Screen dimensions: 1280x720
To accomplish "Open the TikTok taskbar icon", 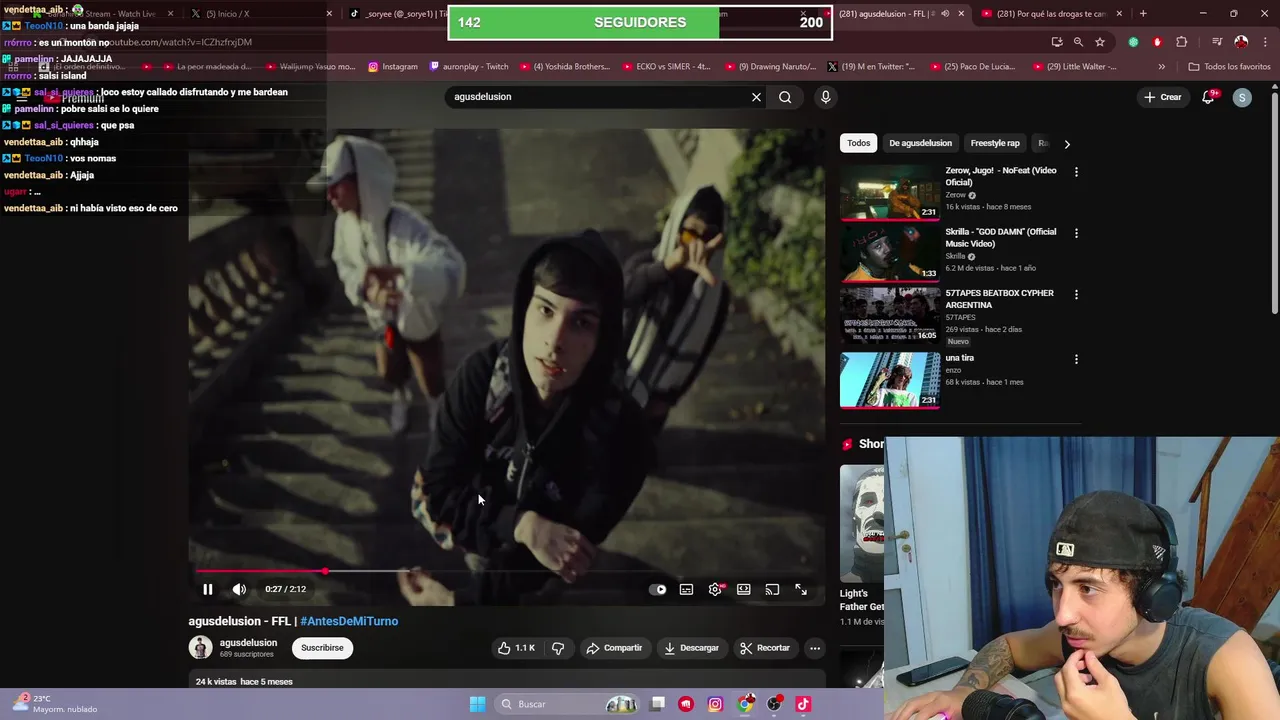I will click(803, 704).
